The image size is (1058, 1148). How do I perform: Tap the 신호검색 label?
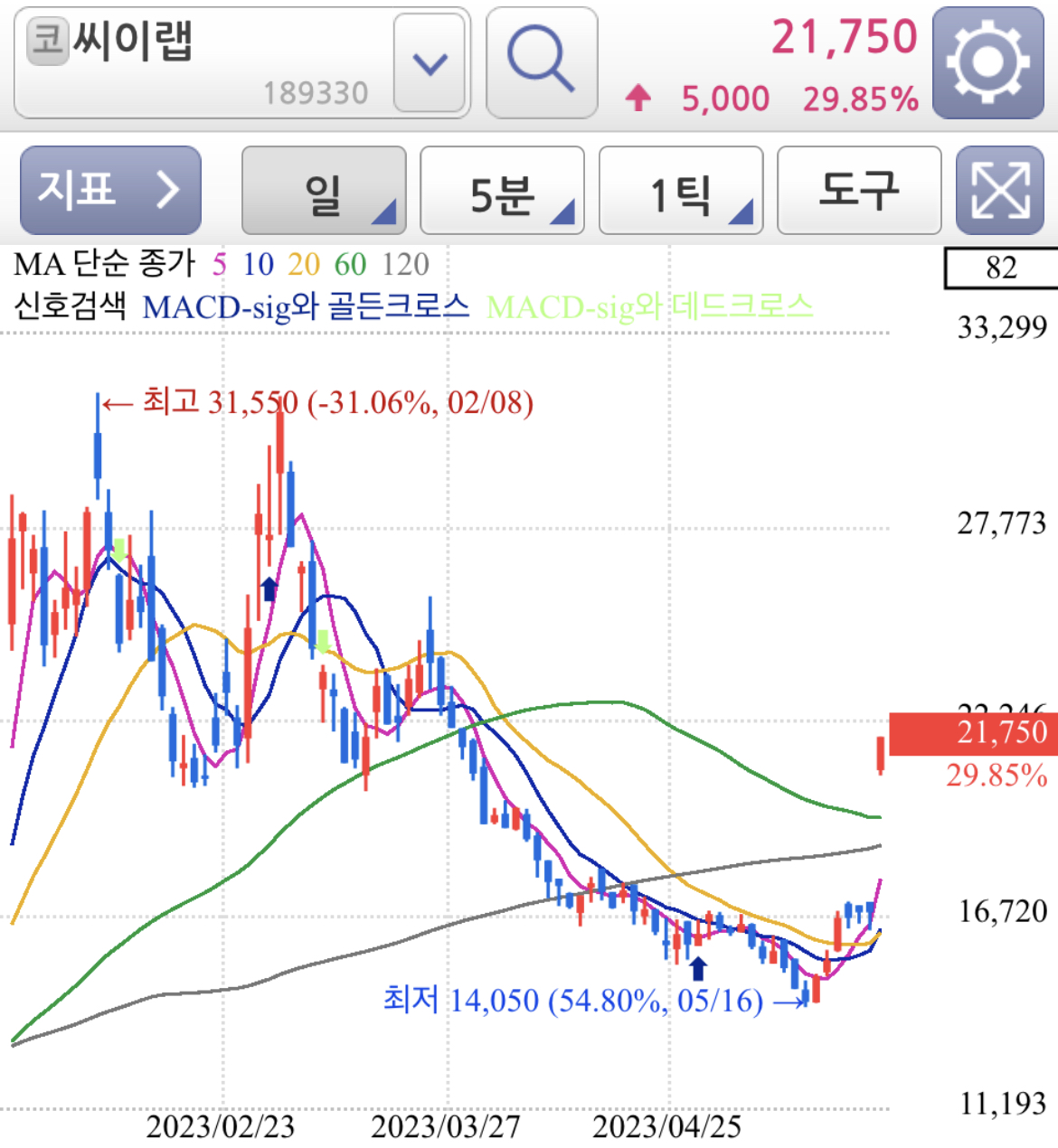click(70, 306)
